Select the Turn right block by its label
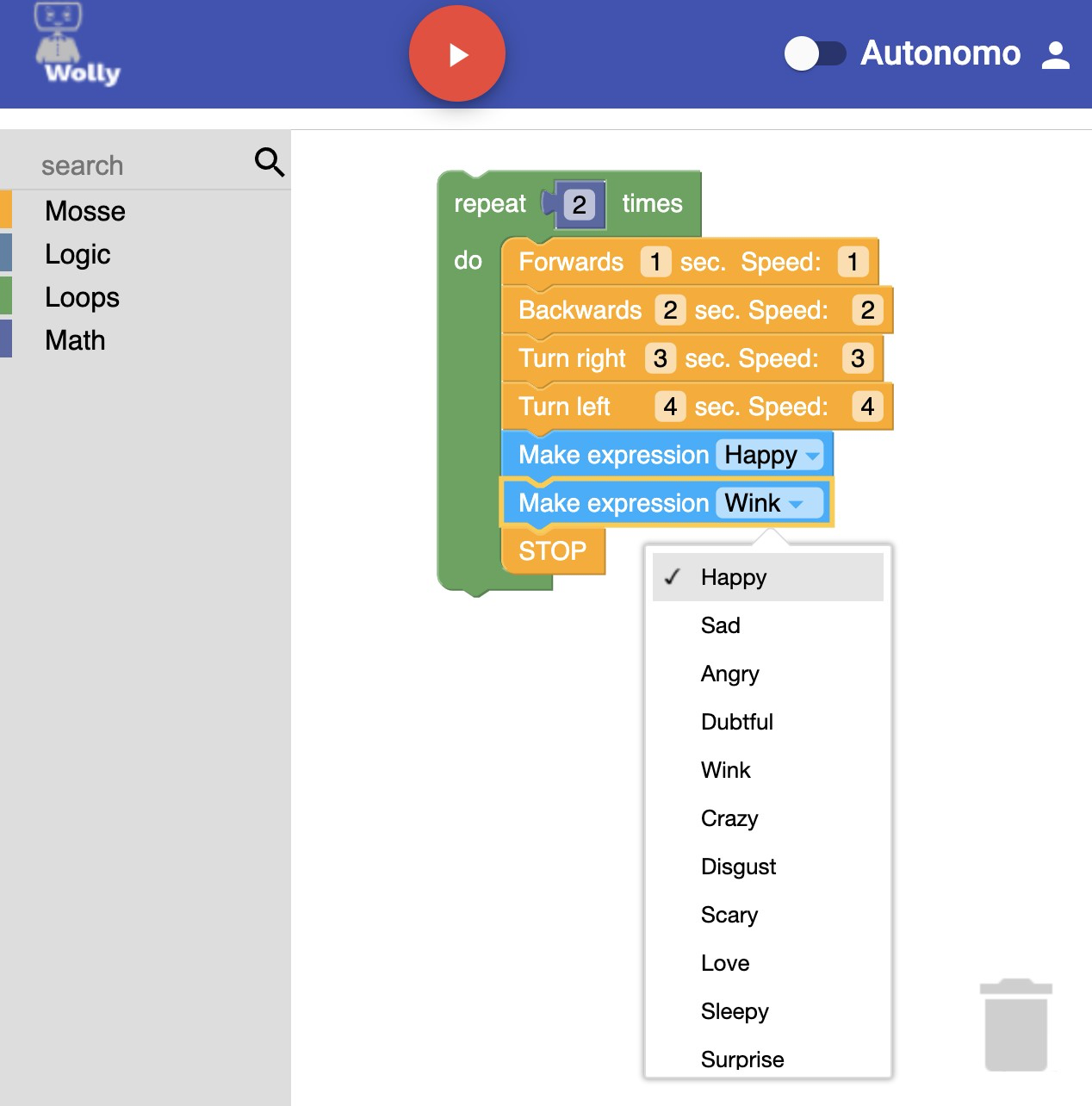Image resolution: width=1092 pixels, height=1106 pixels. coord(573,358)
